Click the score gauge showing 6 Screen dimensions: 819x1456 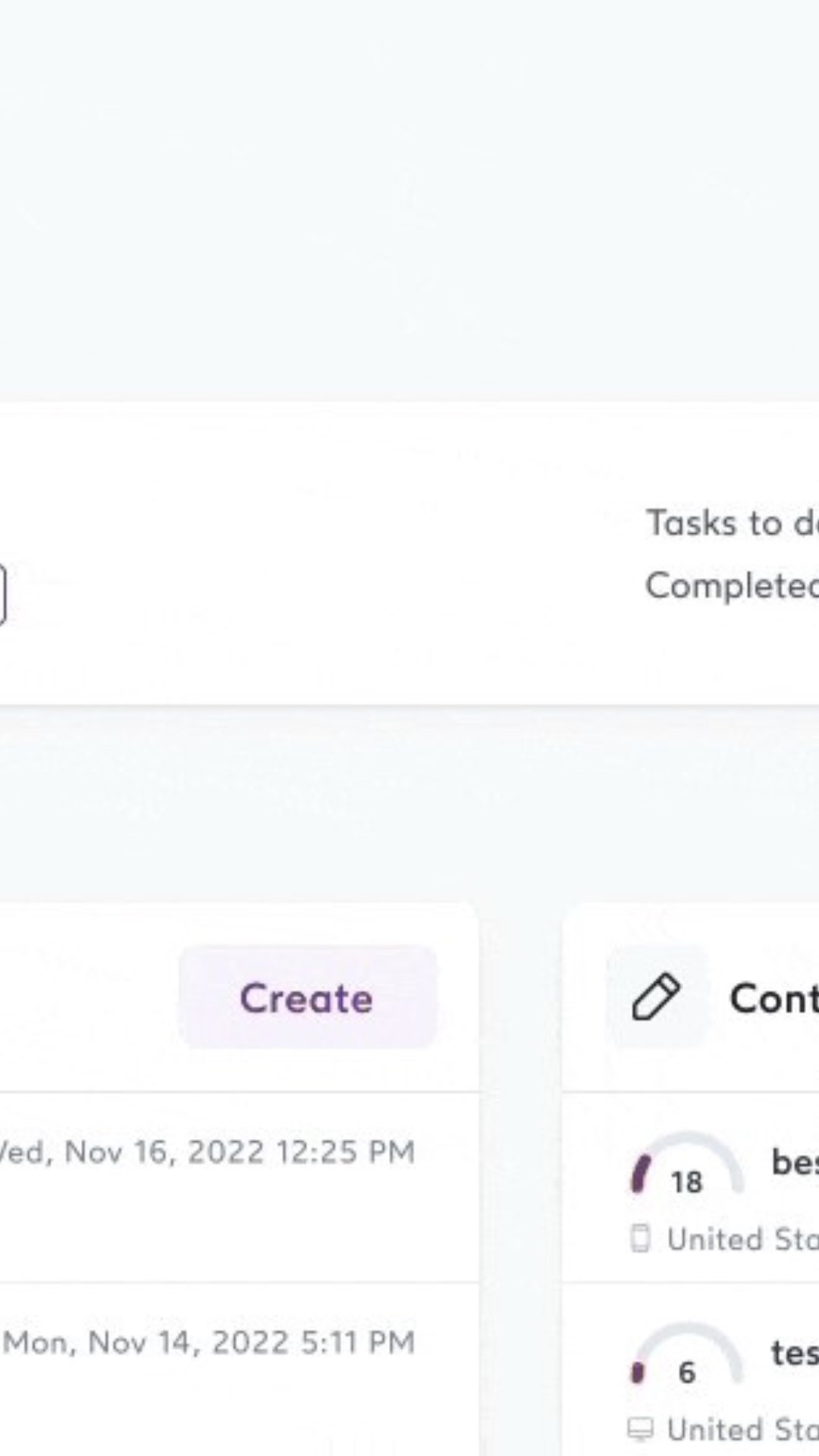(687, 1354)
